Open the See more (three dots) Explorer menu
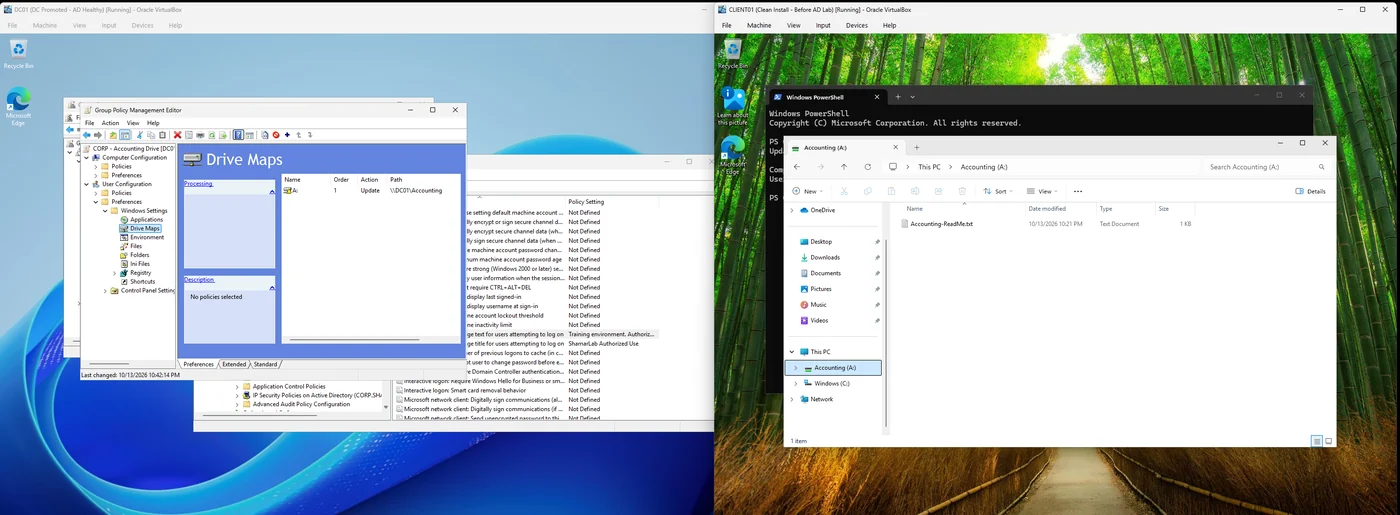The image size is (1400, 515). click(x=1078, y=191)
